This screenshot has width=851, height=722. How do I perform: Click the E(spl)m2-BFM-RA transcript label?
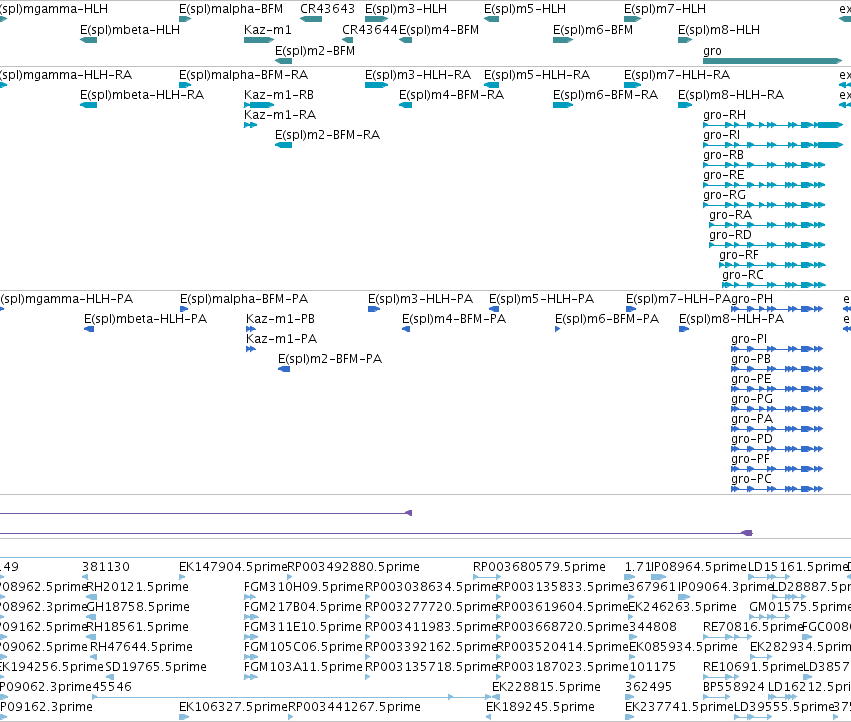(x=327, y=135)
